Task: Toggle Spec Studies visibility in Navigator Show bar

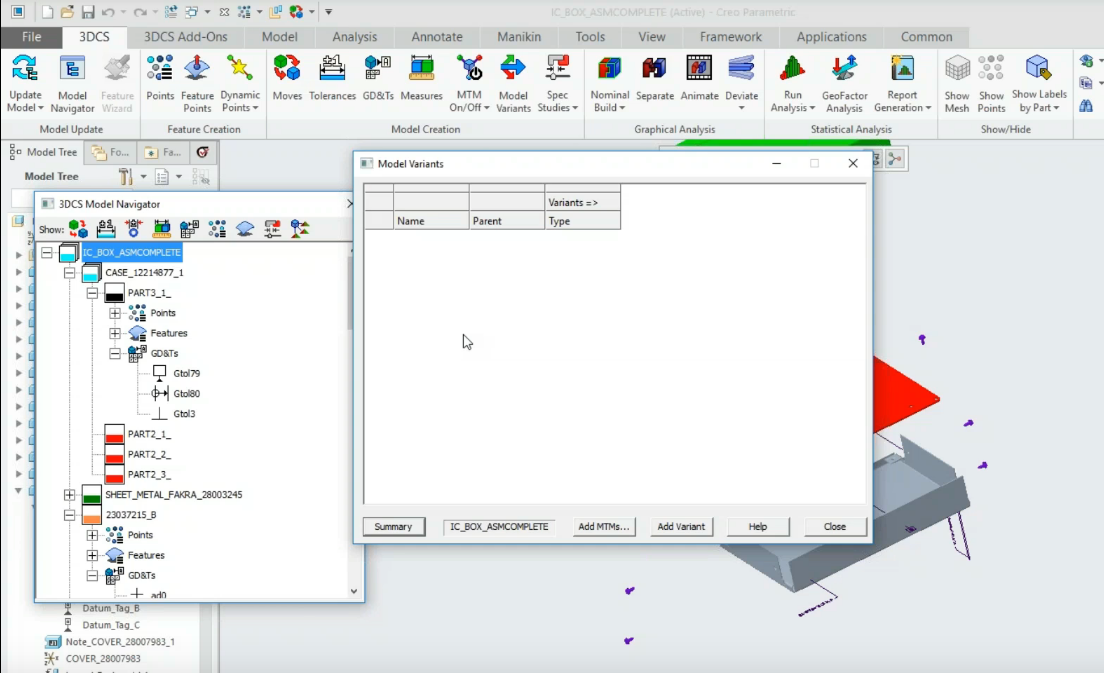Action: pos(272,229)
